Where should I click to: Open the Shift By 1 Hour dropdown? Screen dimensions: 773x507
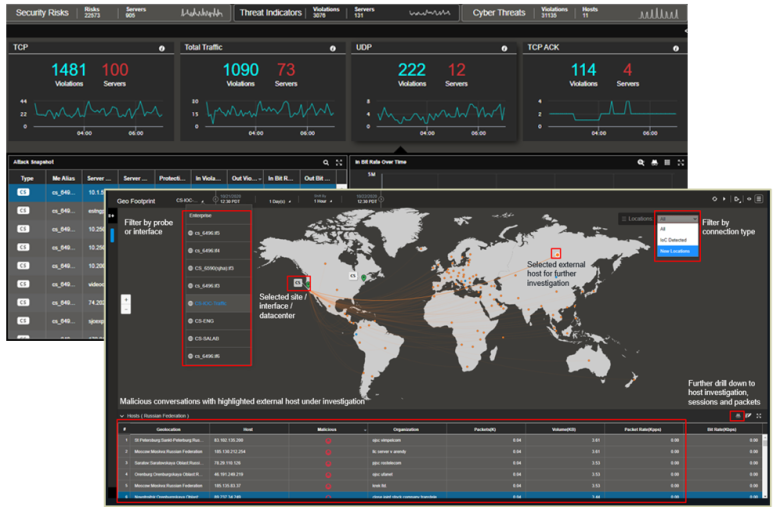pos(323,199)
